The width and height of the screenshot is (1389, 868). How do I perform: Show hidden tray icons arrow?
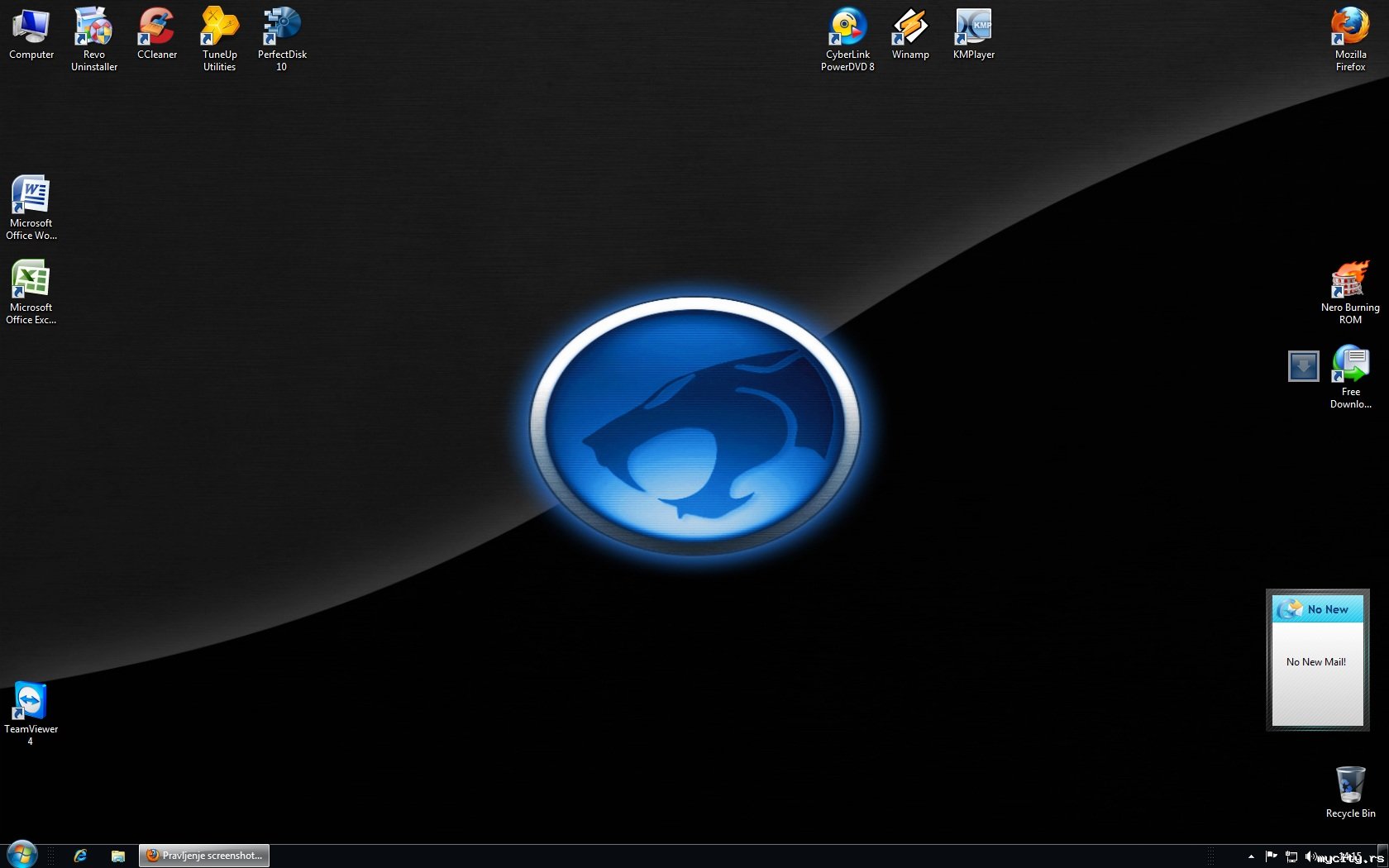pos(1251,856)
